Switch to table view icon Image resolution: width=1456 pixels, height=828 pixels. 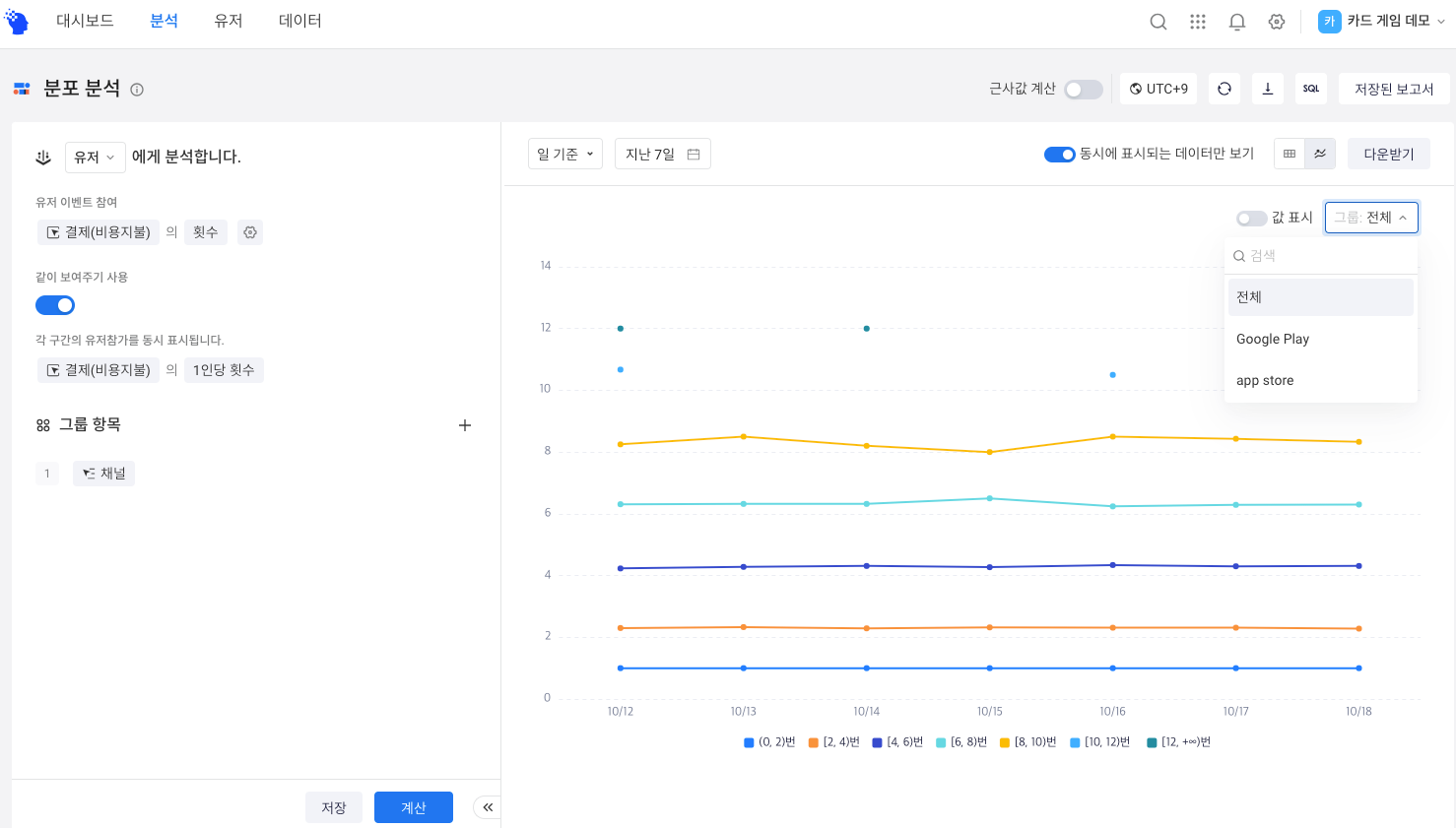(x=1290, y=154)
